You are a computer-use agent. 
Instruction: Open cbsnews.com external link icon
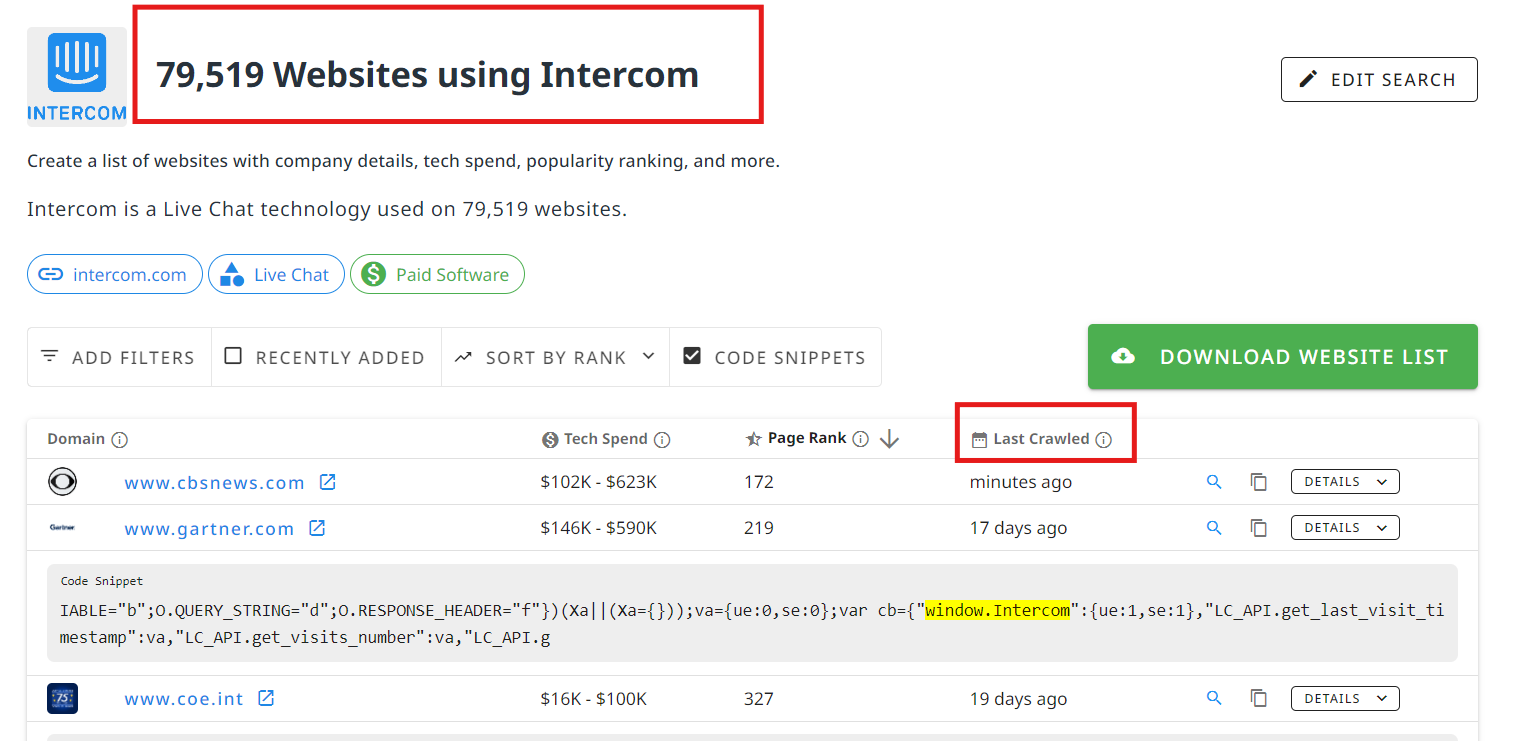(x=327, y=482)
